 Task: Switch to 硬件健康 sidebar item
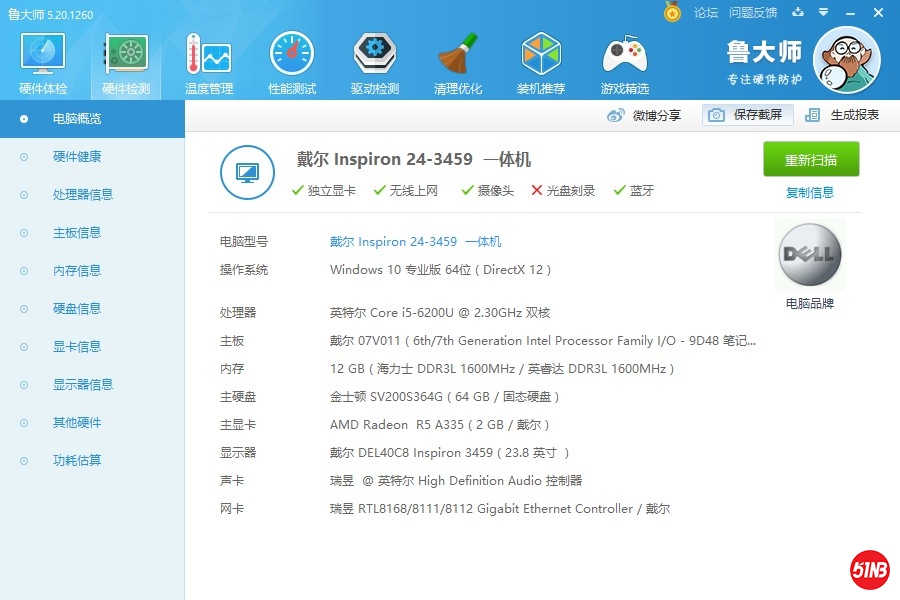click(x=77, y=157)
